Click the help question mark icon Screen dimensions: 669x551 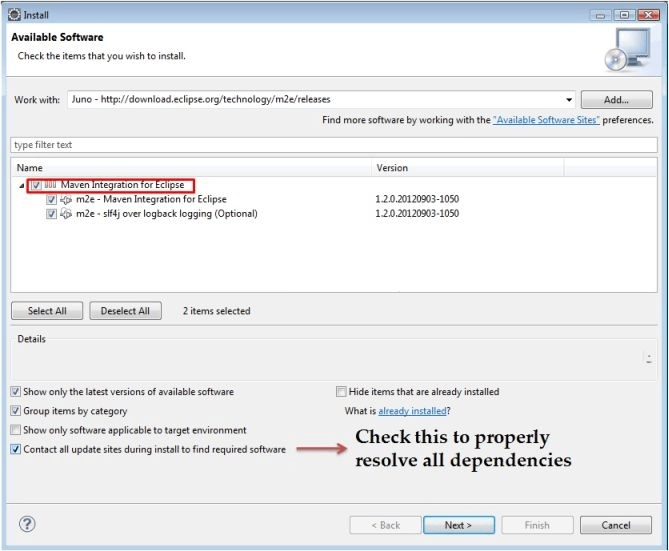pyautogui.click(x=27, y=524)
